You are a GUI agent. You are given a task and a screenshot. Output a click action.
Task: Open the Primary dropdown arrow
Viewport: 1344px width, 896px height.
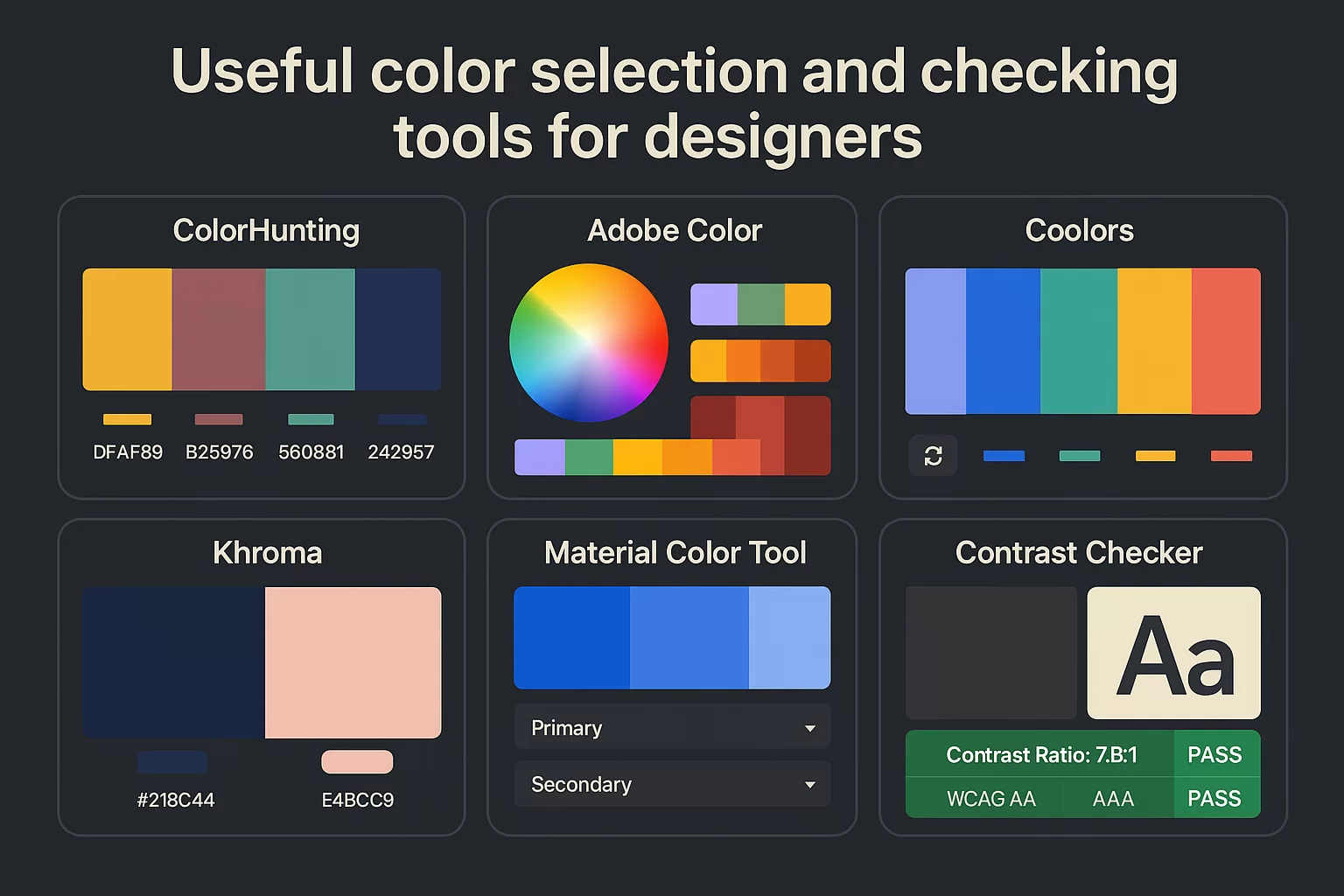tap(810, 728)
